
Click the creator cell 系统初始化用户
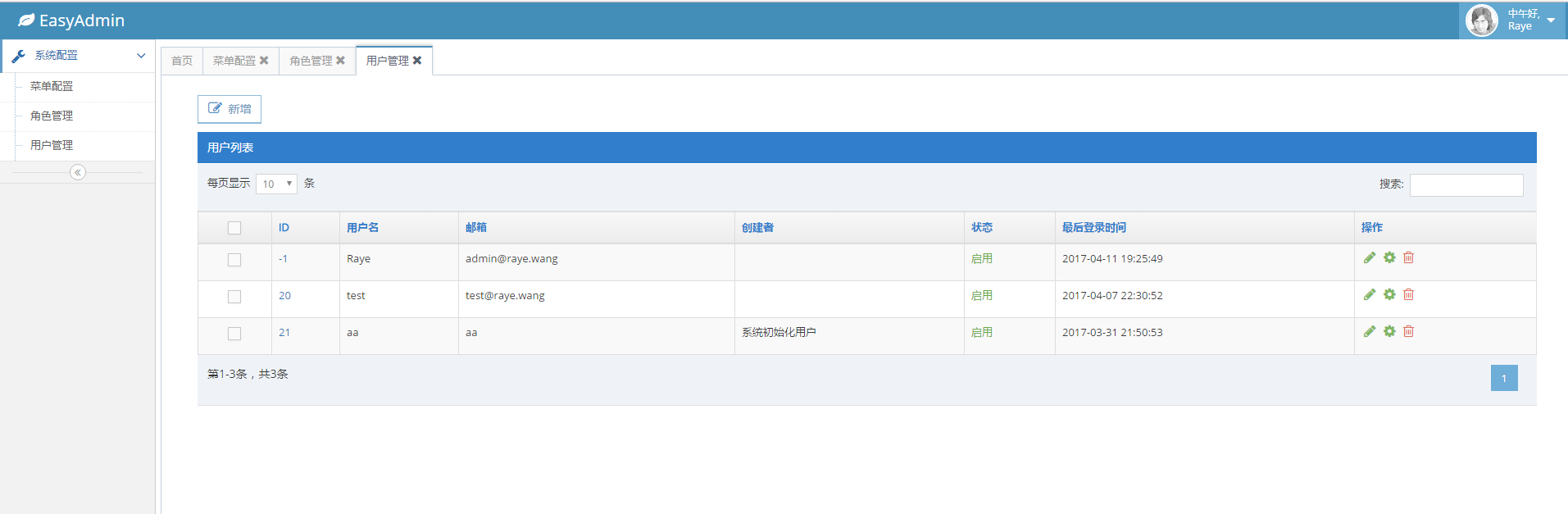[779, 333]
